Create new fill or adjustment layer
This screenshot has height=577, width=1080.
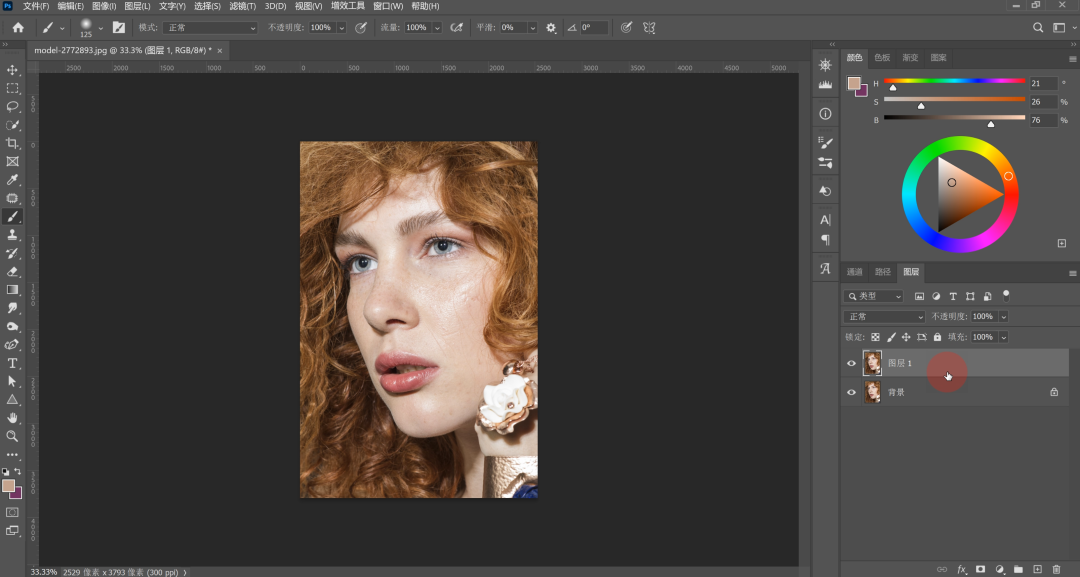(x=999, y=569)
